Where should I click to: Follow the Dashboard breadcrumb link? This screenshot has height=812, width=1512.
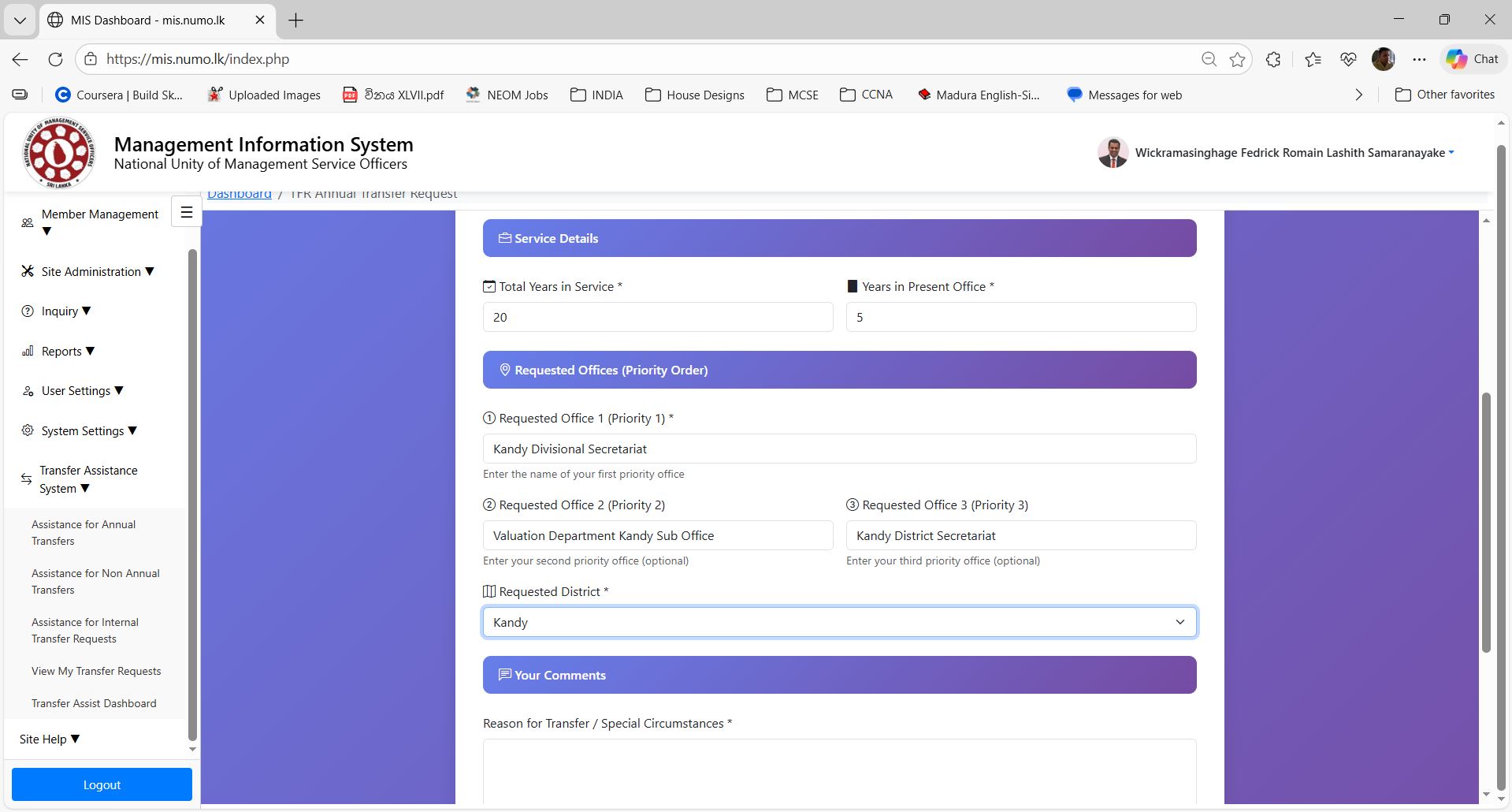tap(240, 196)
